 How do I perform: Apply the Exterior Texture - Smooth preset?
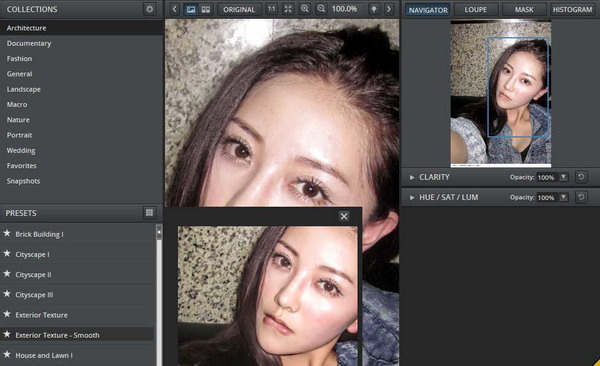pyautogui.click(x=77, y=335)
